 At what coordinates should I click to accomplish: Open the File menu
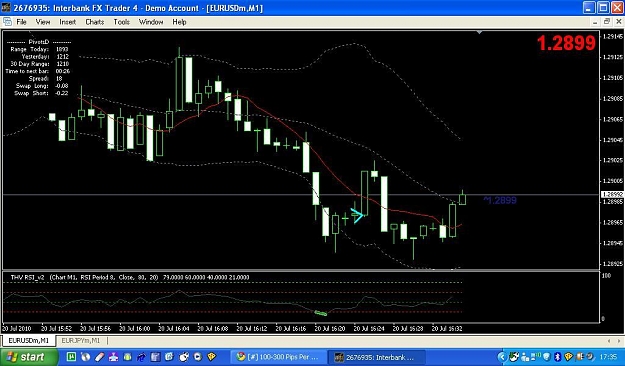(21, 22)
